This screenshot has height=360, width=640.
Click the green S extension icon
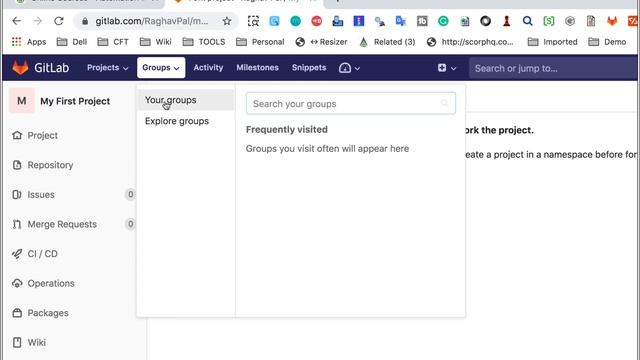pos(549,21)
